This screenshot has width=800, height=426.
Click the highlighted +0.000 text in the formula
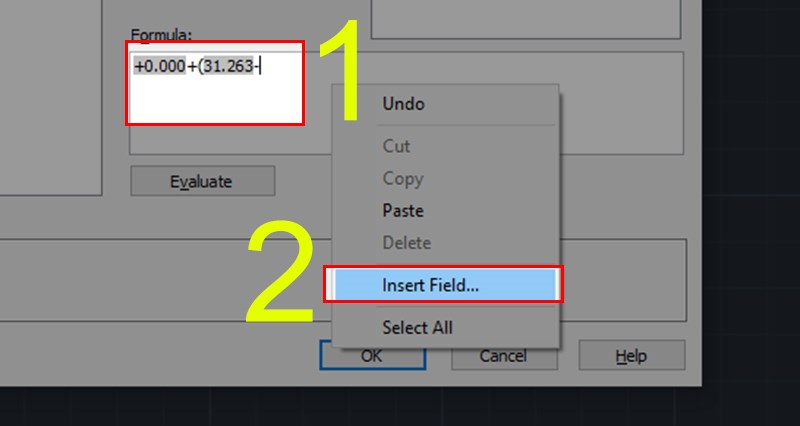point(159,67)
